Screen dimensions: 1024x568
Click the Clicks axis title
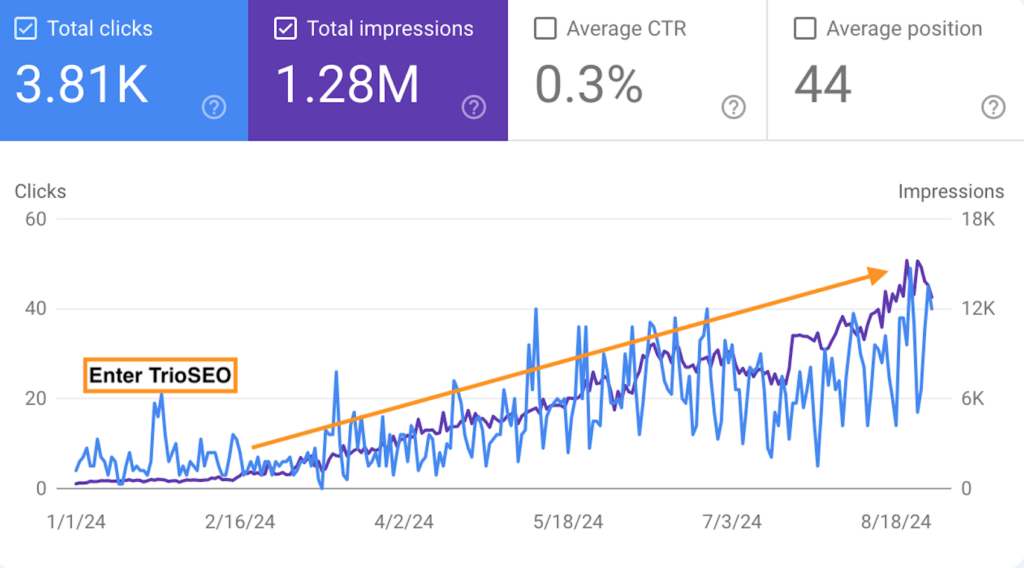click(x=40, y=191)
